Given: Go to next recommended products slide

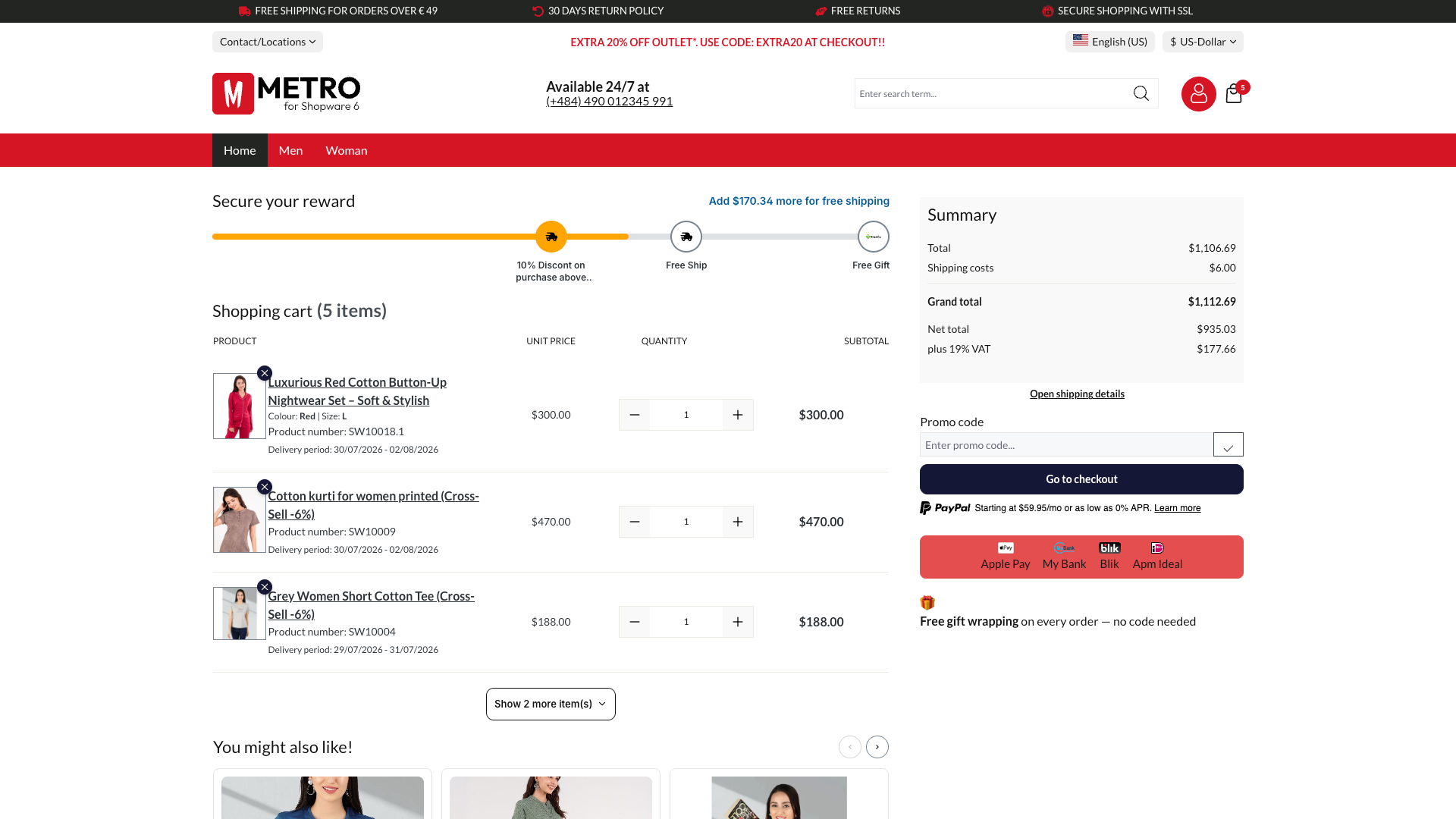Looking at the screenshot, I should tap(877, 747).
